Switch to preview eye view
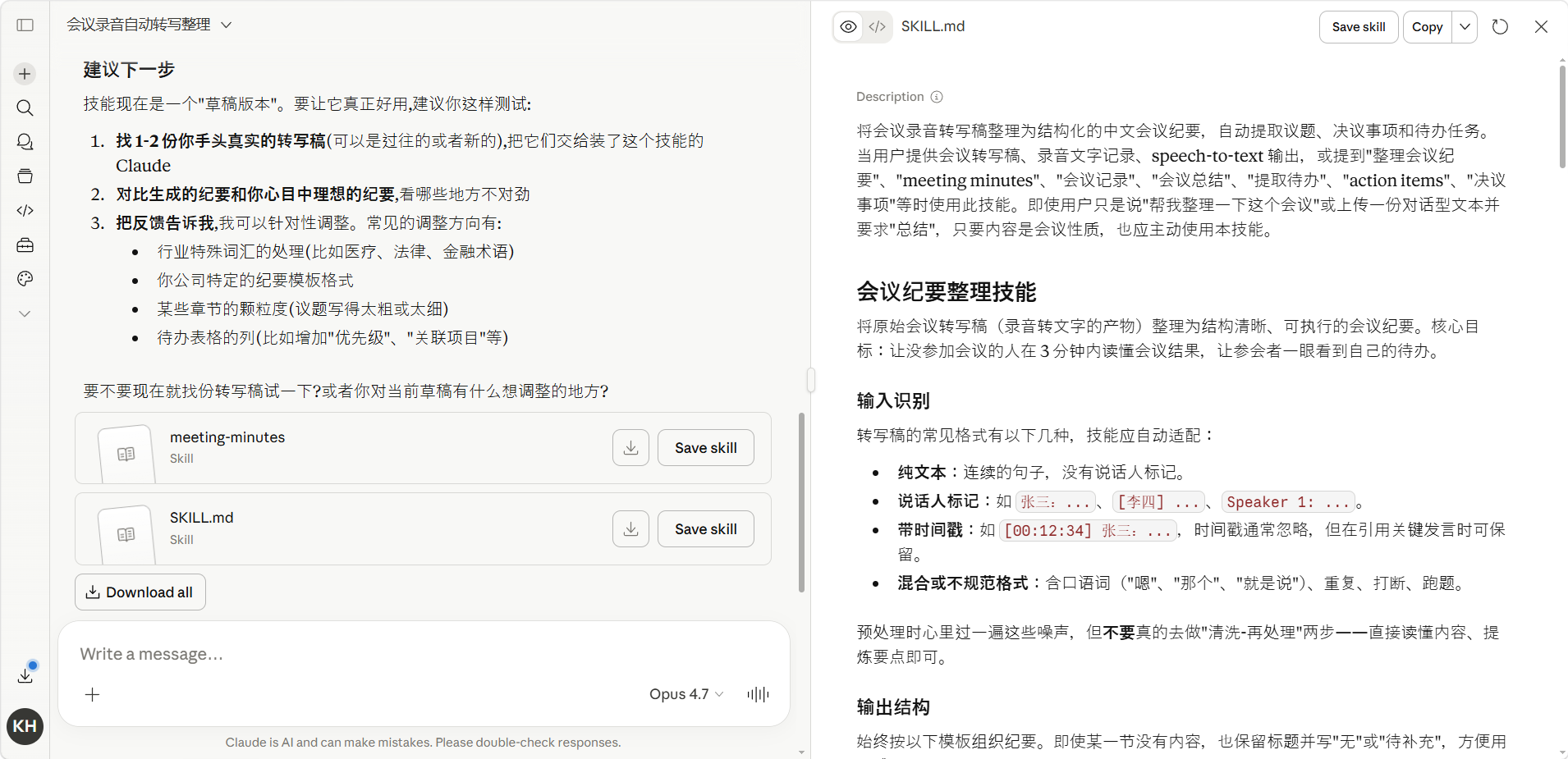Image resolution: width=1568 pixels, height=759 pixels. coord(849,26)
